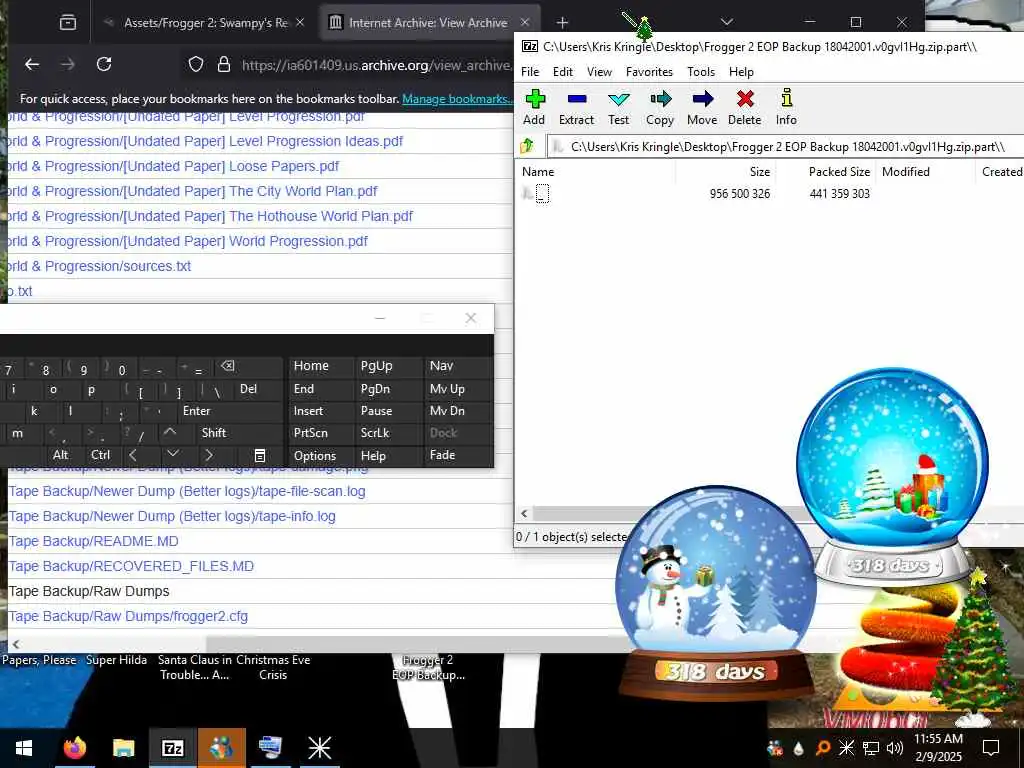
Task: Open archive Info in 7-Zip toolbar
Action: click(786, 107)
